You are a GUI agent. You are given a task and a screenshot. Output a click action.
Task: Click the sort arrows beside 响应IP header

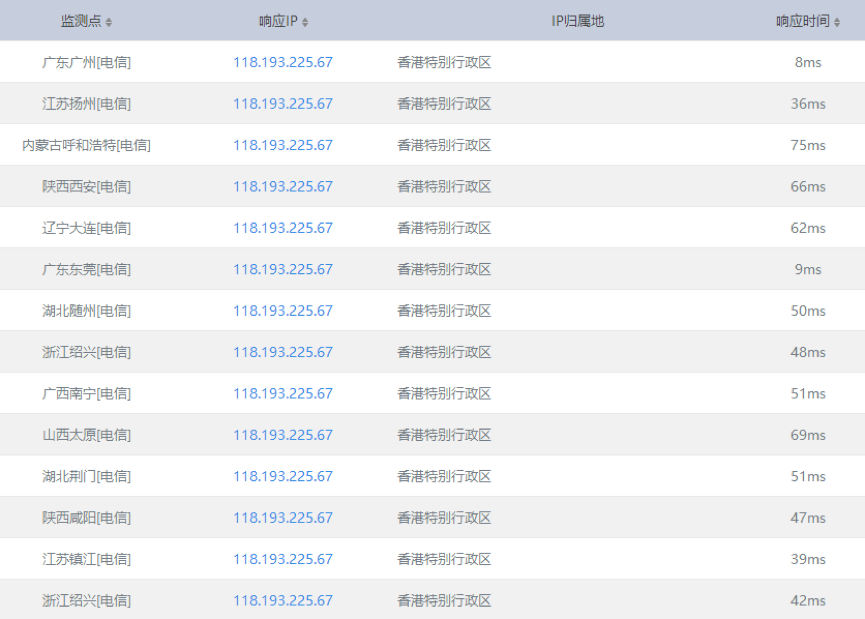(305, 22)
